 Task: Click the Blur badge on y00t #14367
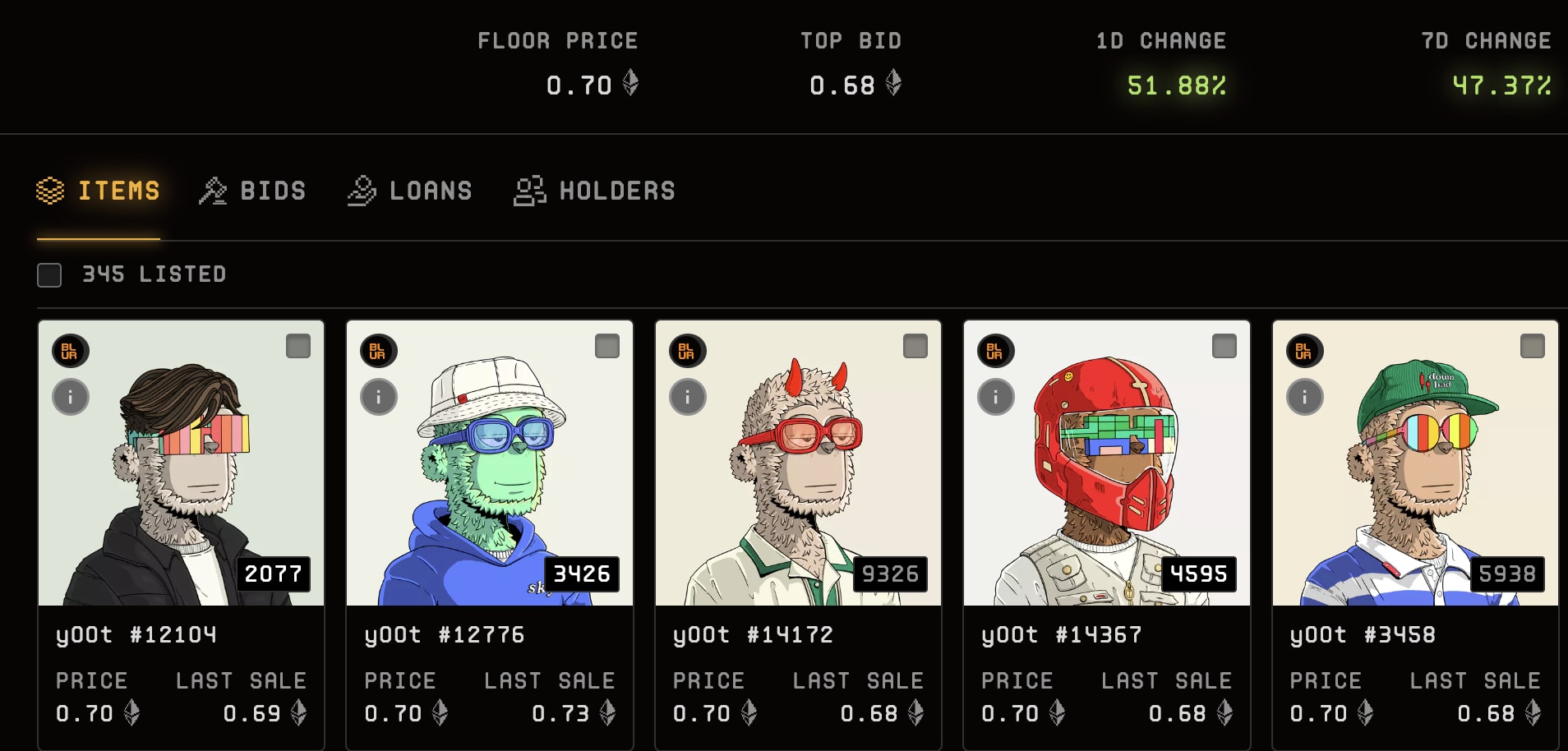click(996, 351)
